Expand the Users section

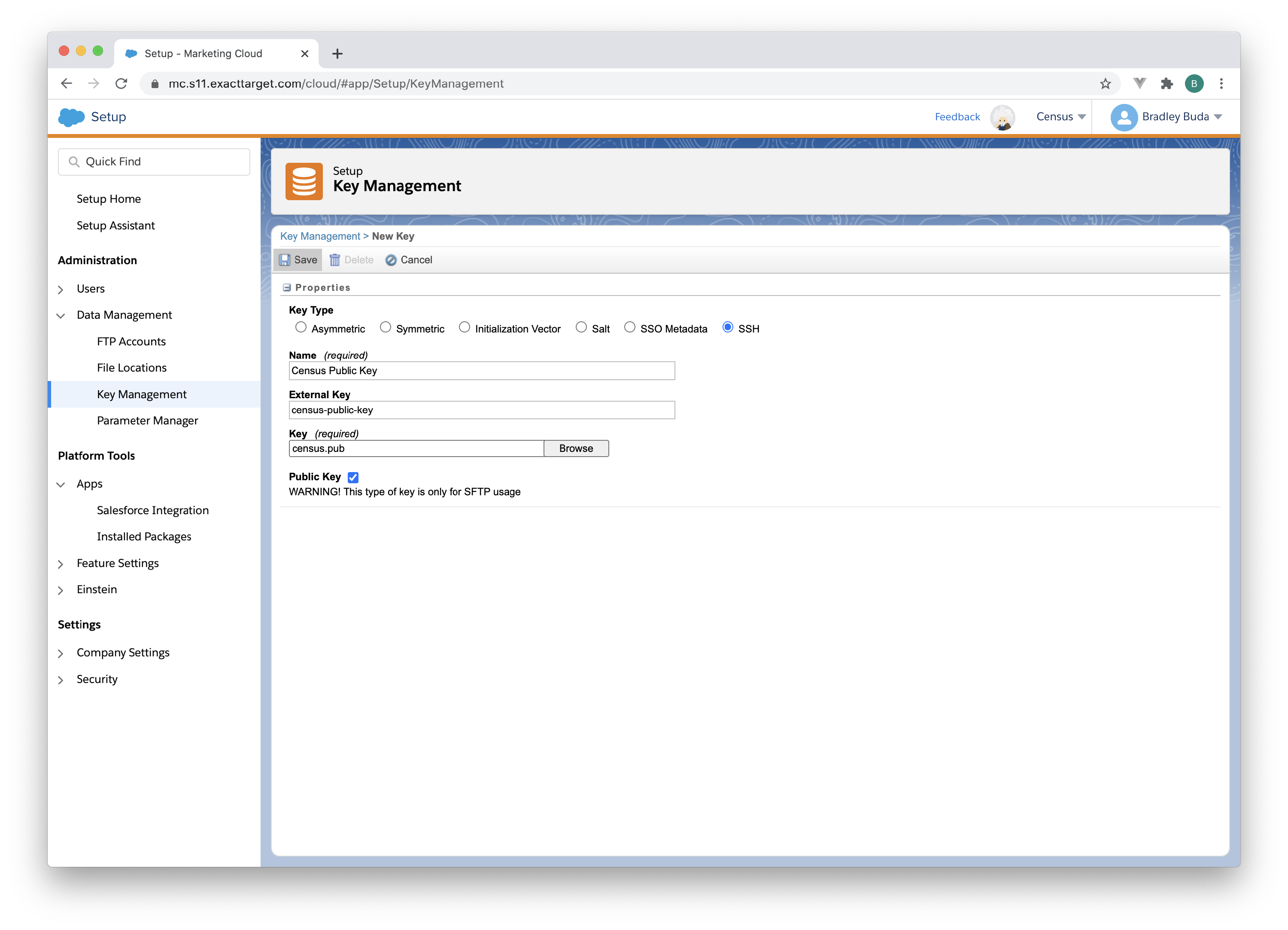(61, 289)
